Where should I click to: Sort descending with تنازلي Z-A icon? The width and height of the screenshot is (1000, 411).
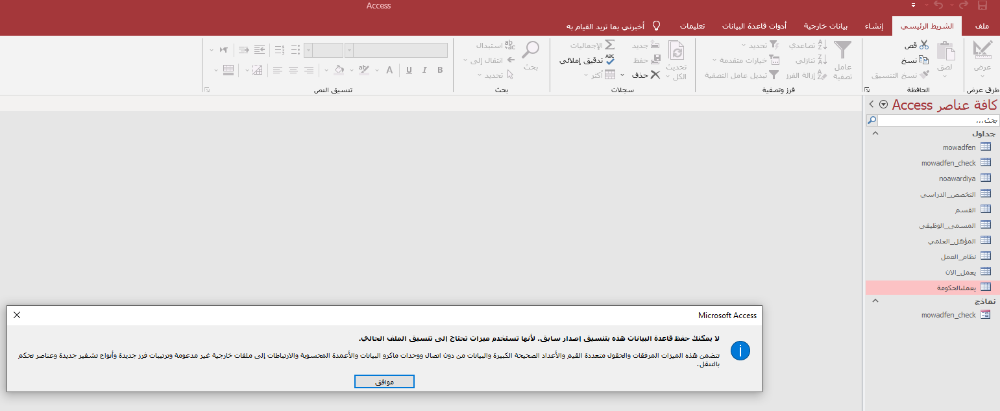821,61
